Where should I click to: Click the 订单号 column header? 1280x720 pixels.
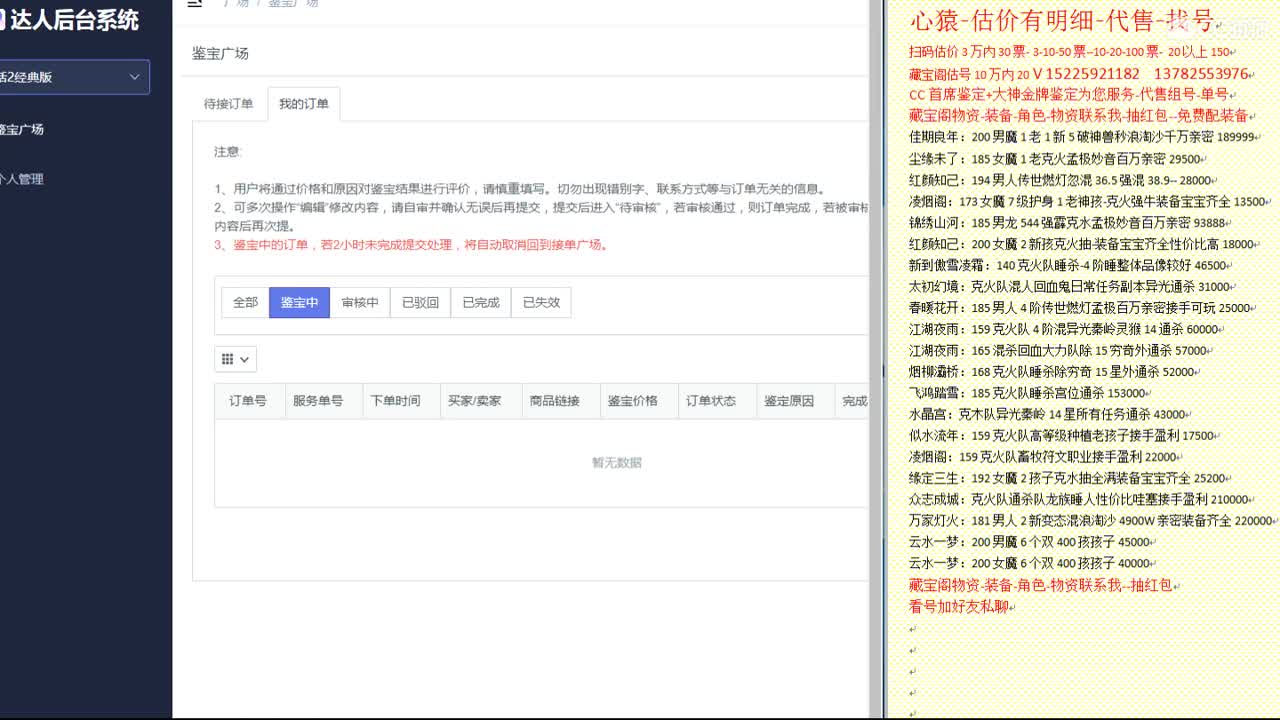(248, 401)
